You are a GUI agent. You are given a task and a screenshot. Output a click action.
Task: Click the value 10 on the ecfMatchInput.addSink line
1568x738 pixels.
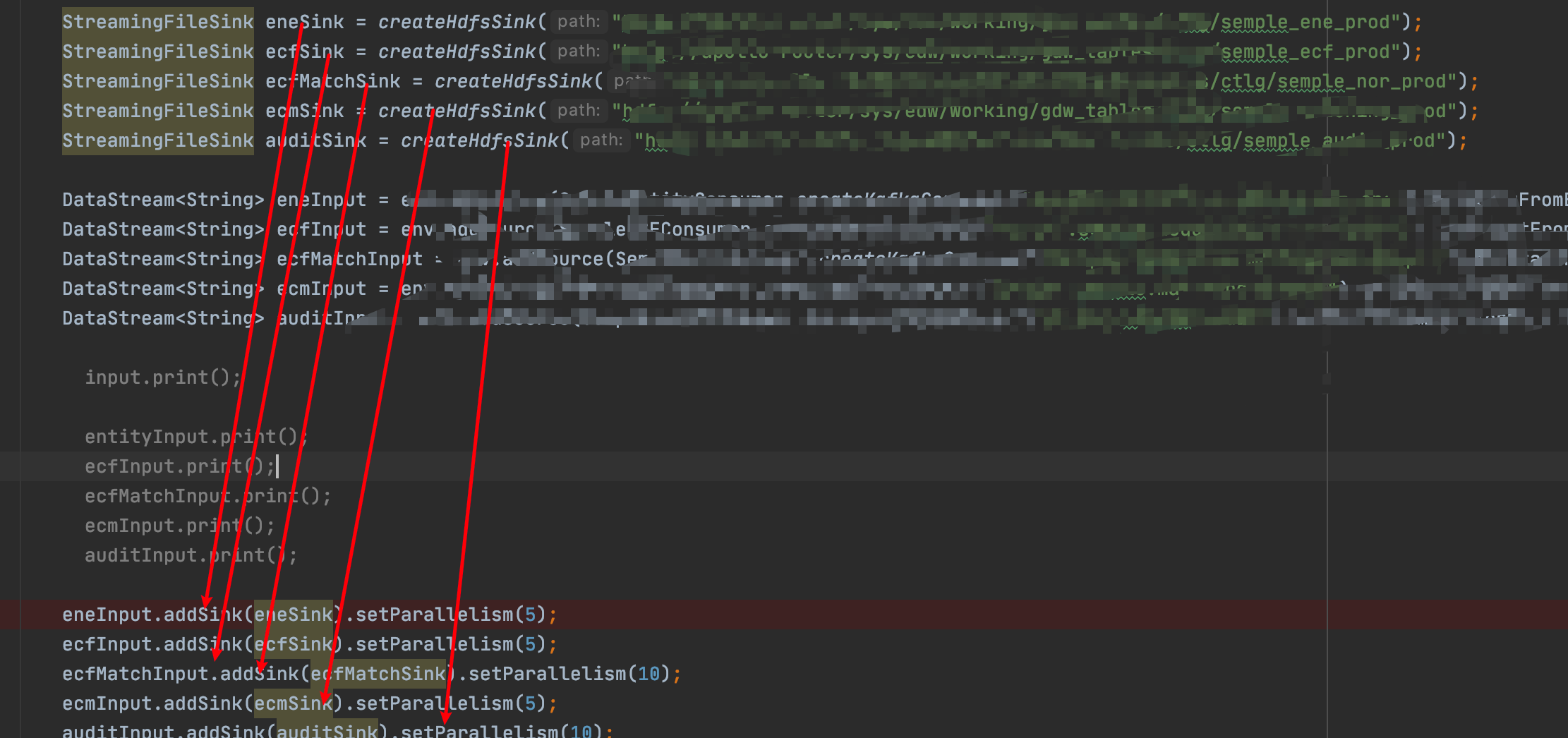649,674
